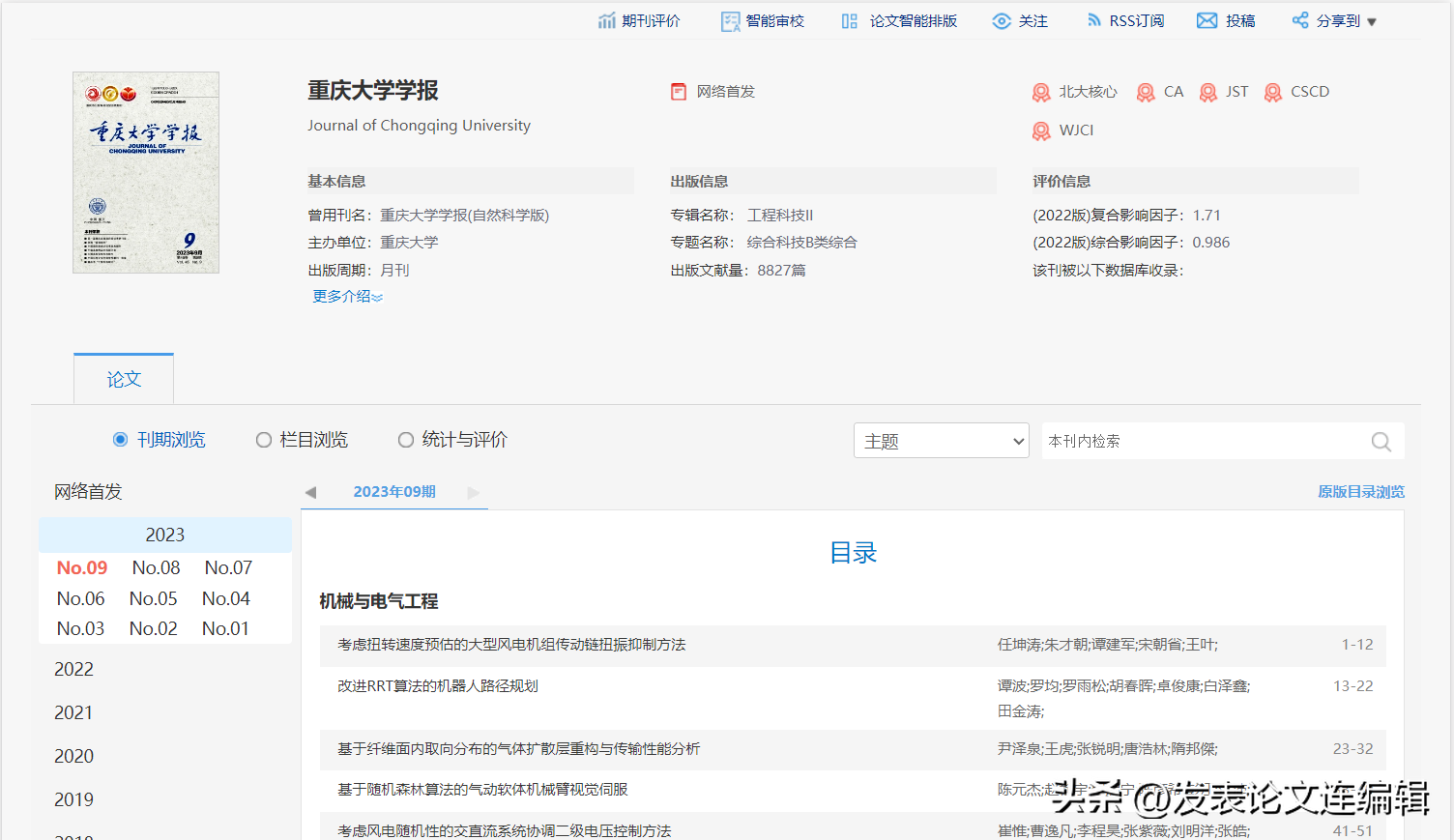The height and width of the screenshot is (840, 1454).
Task: Select issue No.04
Action: click(226, 598)
